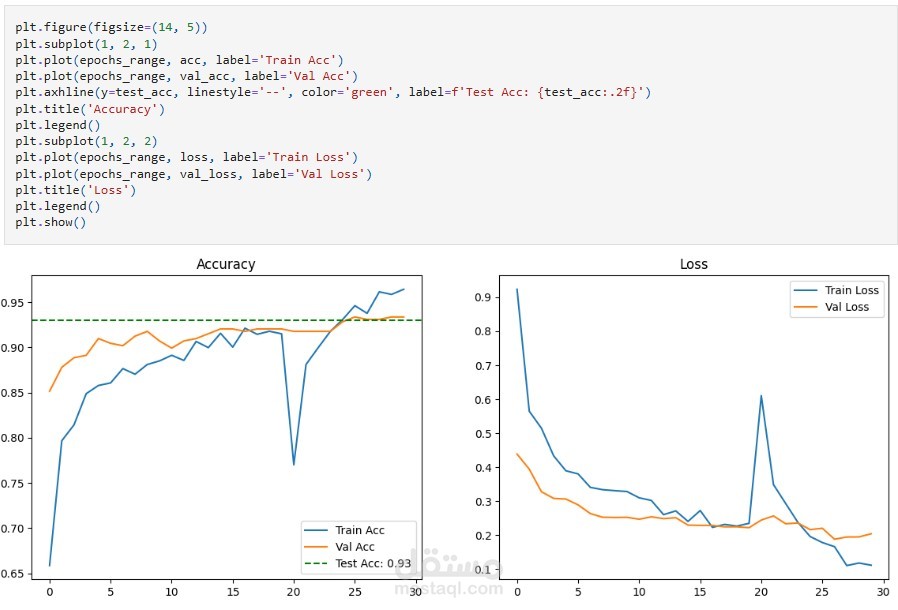898x610 pixels.
Task: Click the line plotting 'Train Loss'
Action: pyautogui.click(x=186, y=157)
